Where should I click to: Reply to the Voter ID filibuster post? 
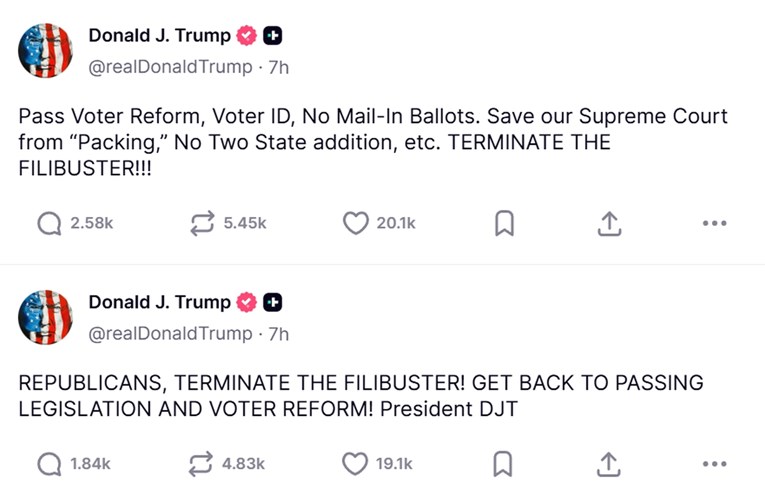click(49, 224)
